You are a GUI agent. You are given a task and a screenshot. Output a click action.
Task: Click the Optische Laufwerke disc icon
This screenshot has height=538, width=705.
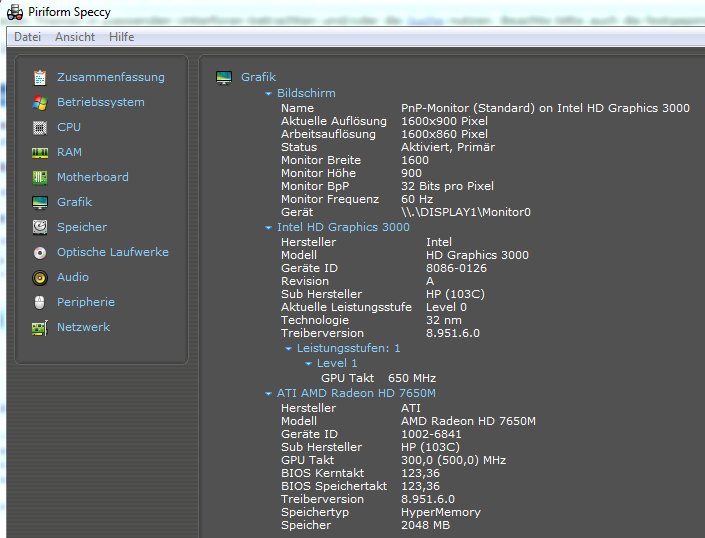(40, 253)
